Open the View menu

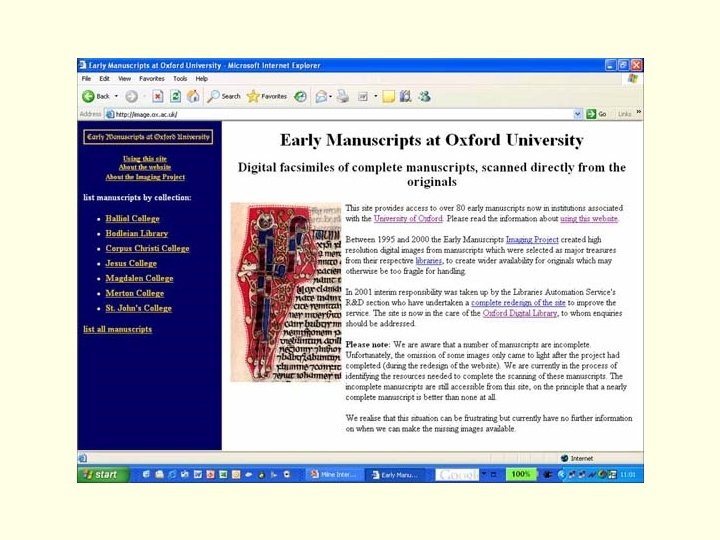124,79
